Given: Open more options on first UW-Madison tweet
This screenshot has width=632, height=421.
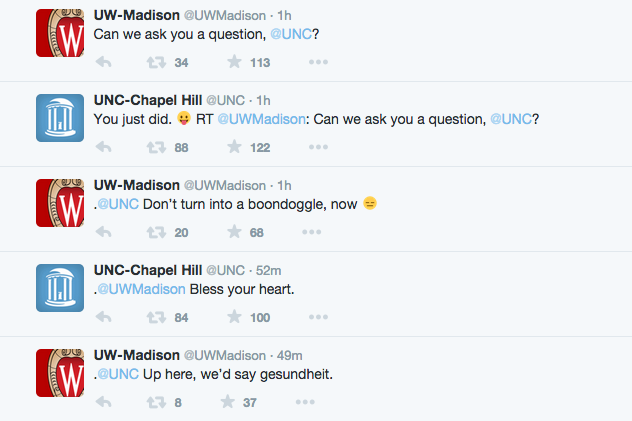Looking at the screenshot, I should point(318,62).
